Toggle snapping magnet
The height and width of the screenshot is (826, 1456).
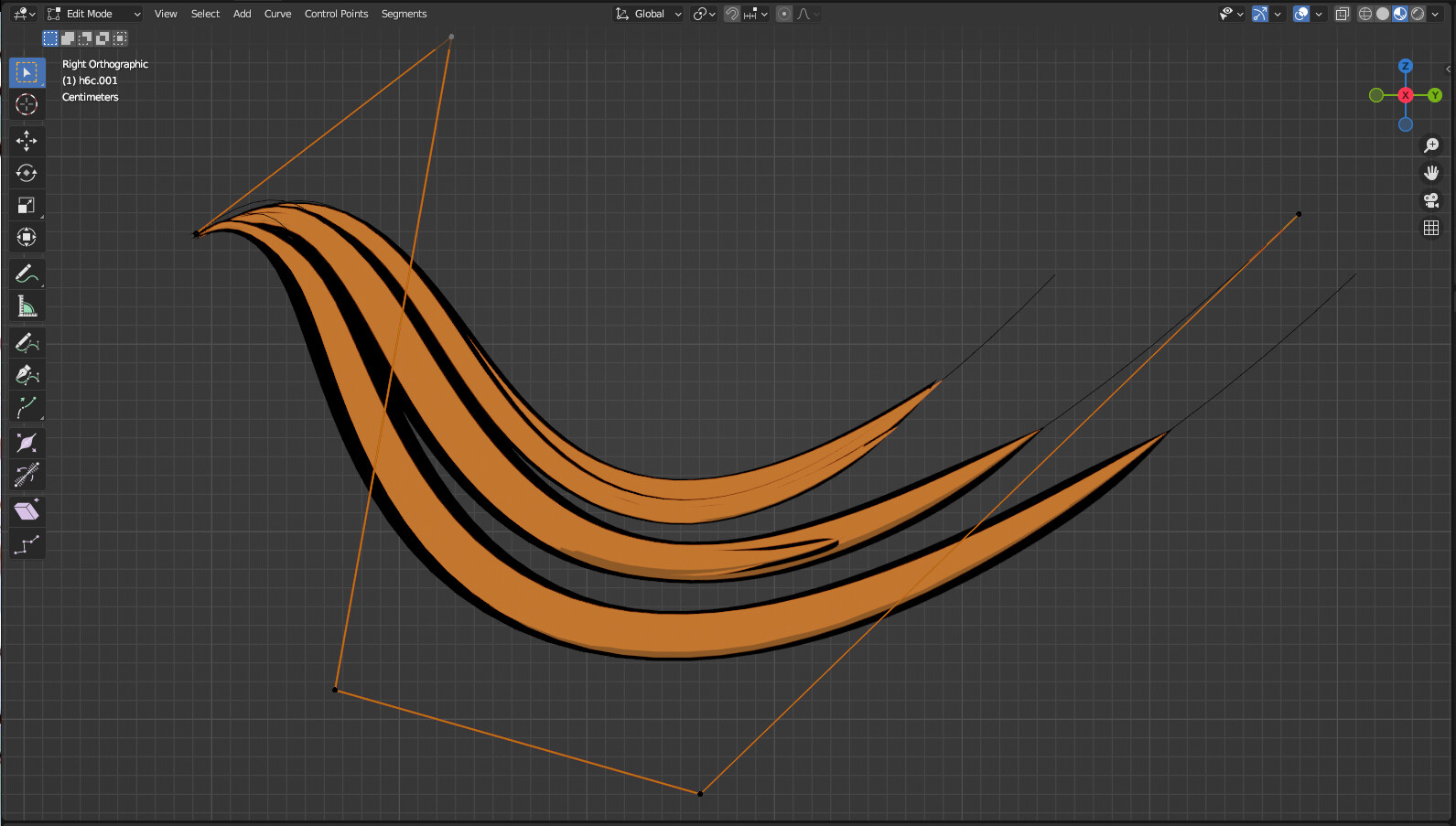pyautogui.click(x=732, y=14)
